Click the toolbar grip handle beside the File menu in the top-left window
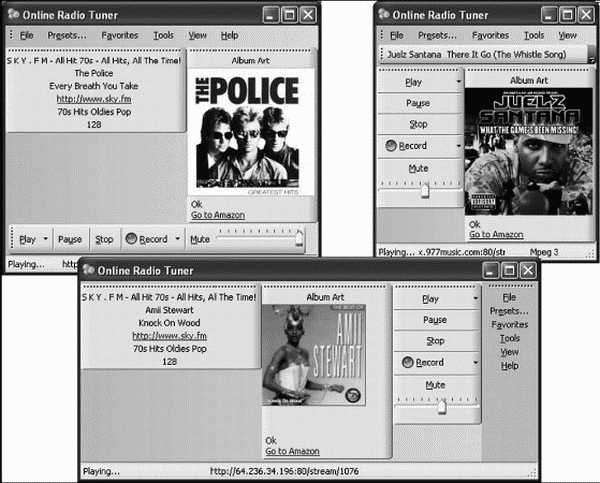The height and width of the screenshot is (483, 600). click(11, 35)
